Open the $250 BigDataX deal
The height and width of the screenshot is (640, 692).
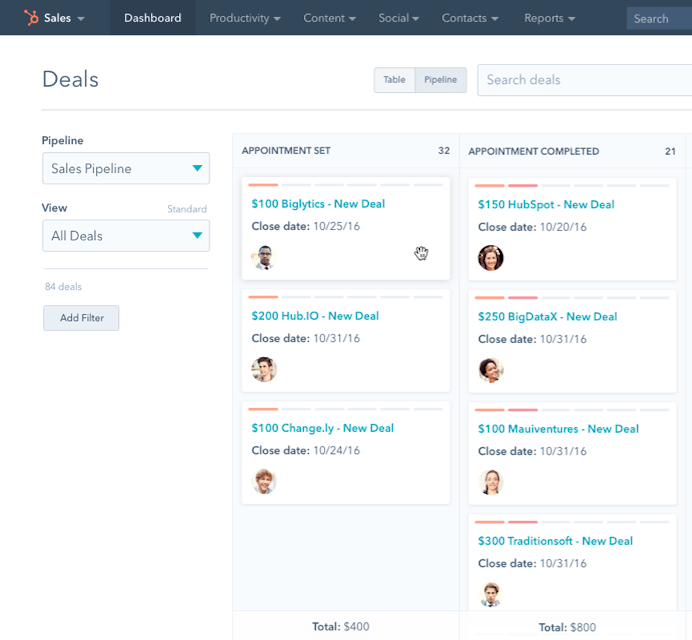547,317
